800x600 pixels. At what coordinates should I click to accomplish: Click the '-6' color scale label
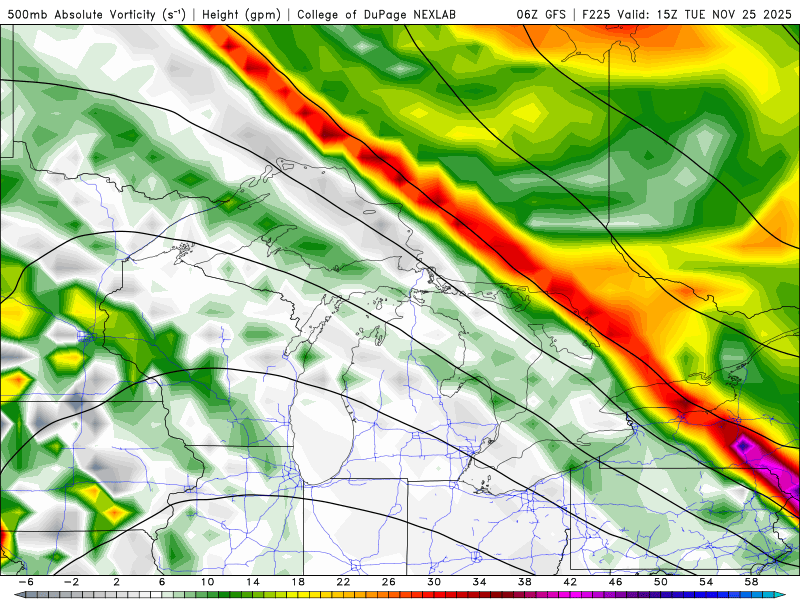pyautogui.click(x=26, y=582)
